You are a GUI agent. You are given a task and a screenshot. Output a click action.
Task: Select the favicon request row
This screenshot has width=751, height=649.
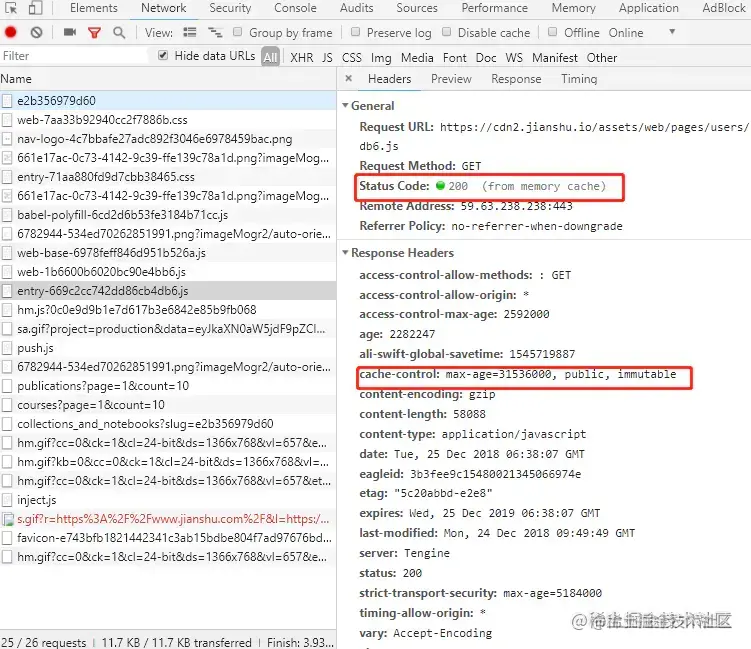tap(168, 538)
